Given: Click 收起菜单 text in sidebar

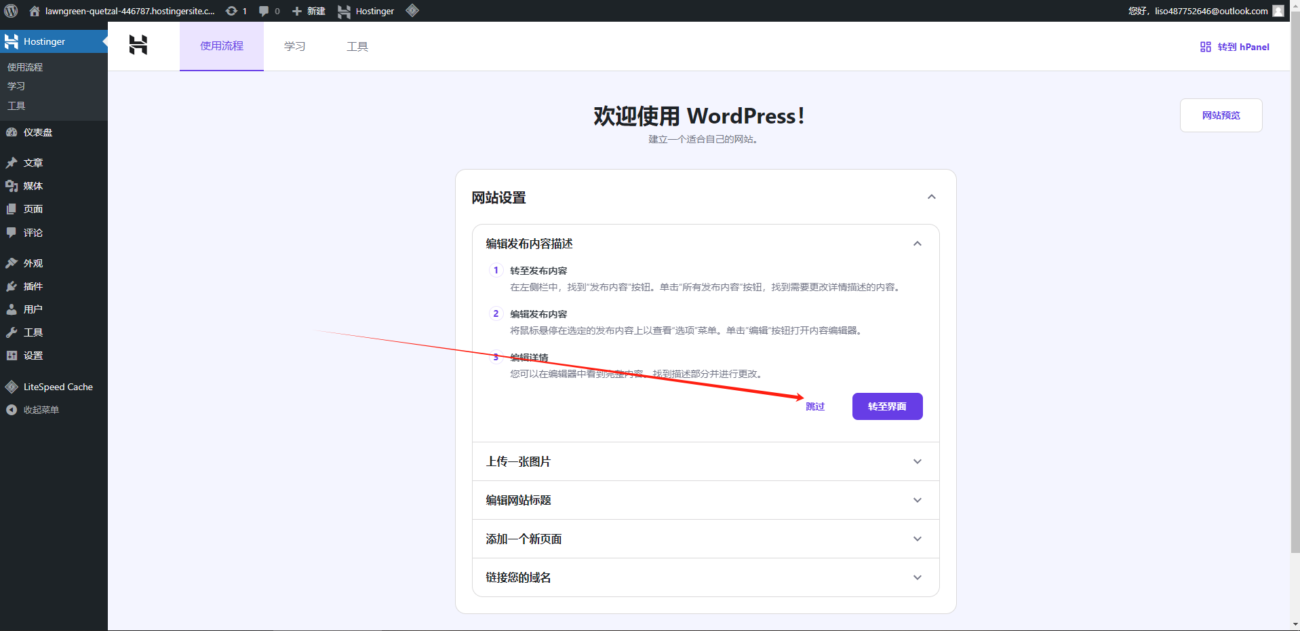Looking at the screenshot, I should coord(41,410).
